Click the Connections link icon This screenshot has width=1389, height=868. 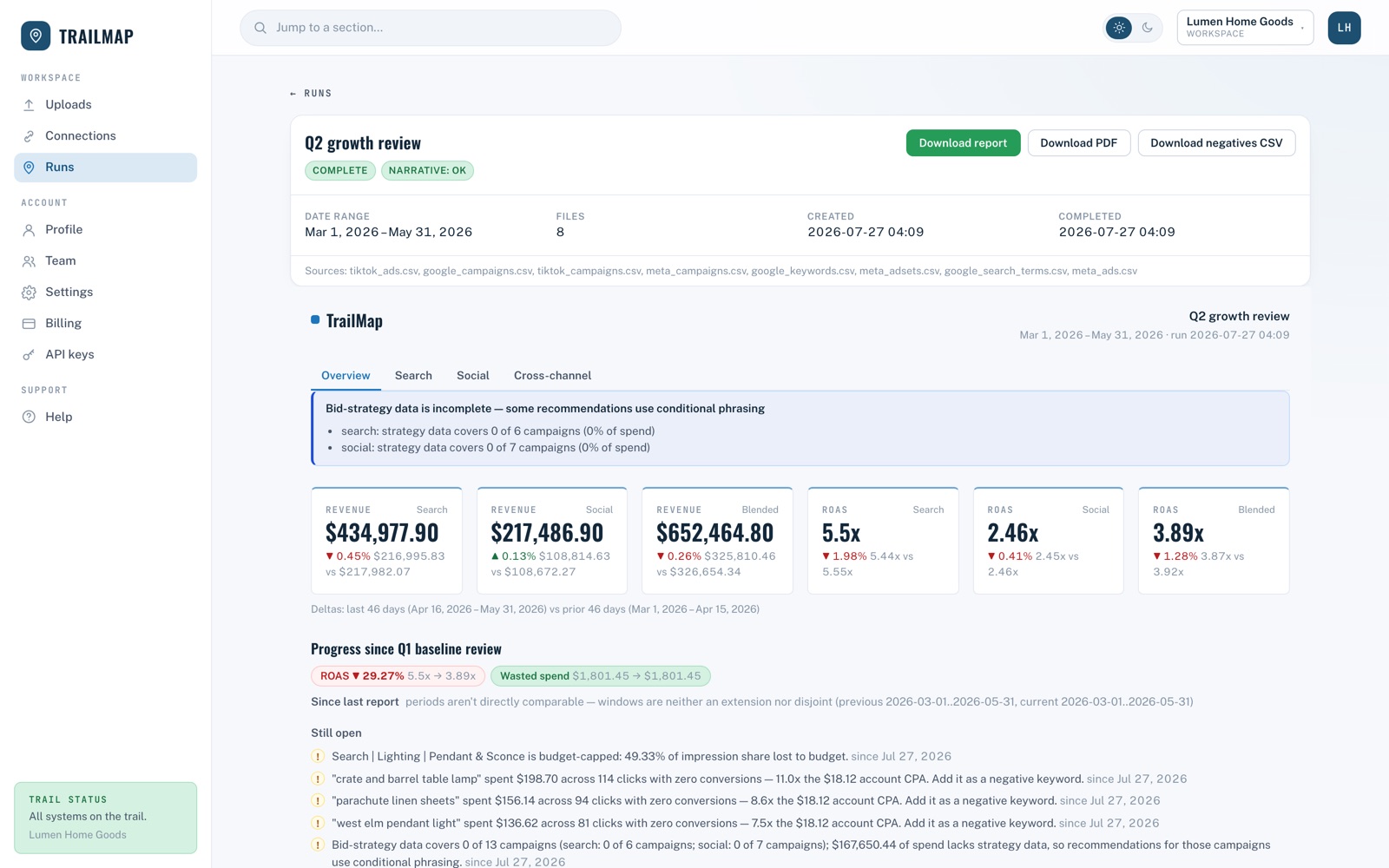[29, 136]
